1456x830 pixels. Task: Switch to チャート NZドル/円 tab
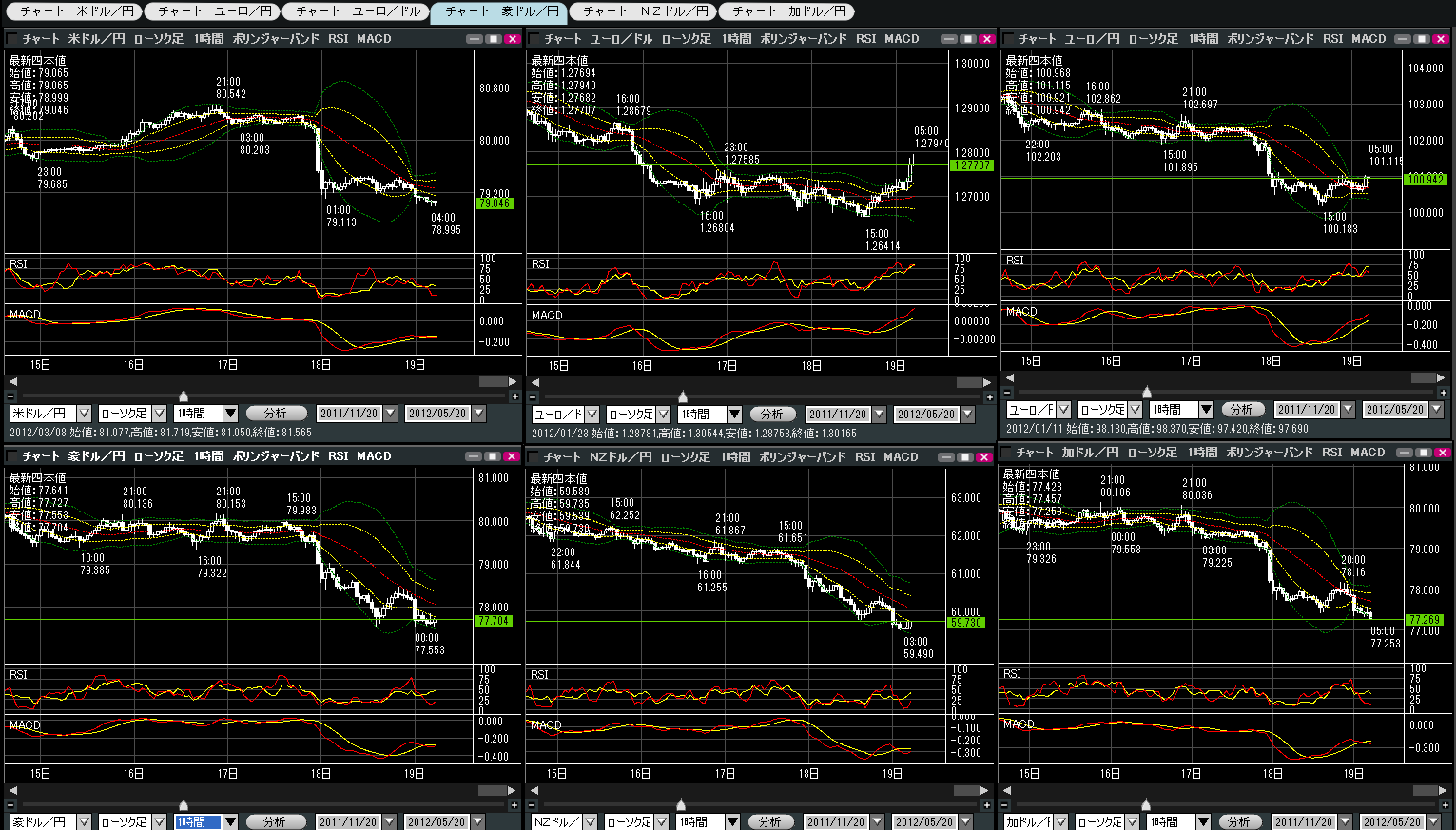point(646,11)
